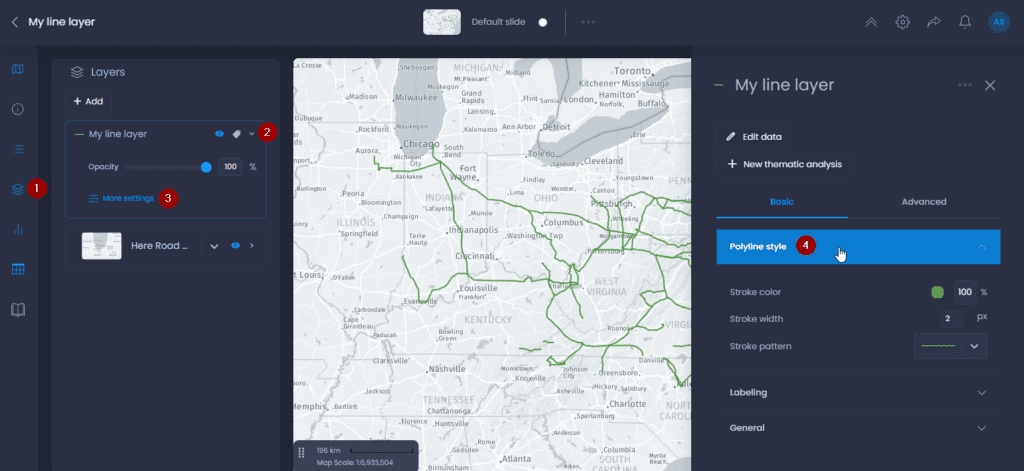Toggle visibility eye of Here Road basemap
1024x471 pixels.
coord(235,246)
